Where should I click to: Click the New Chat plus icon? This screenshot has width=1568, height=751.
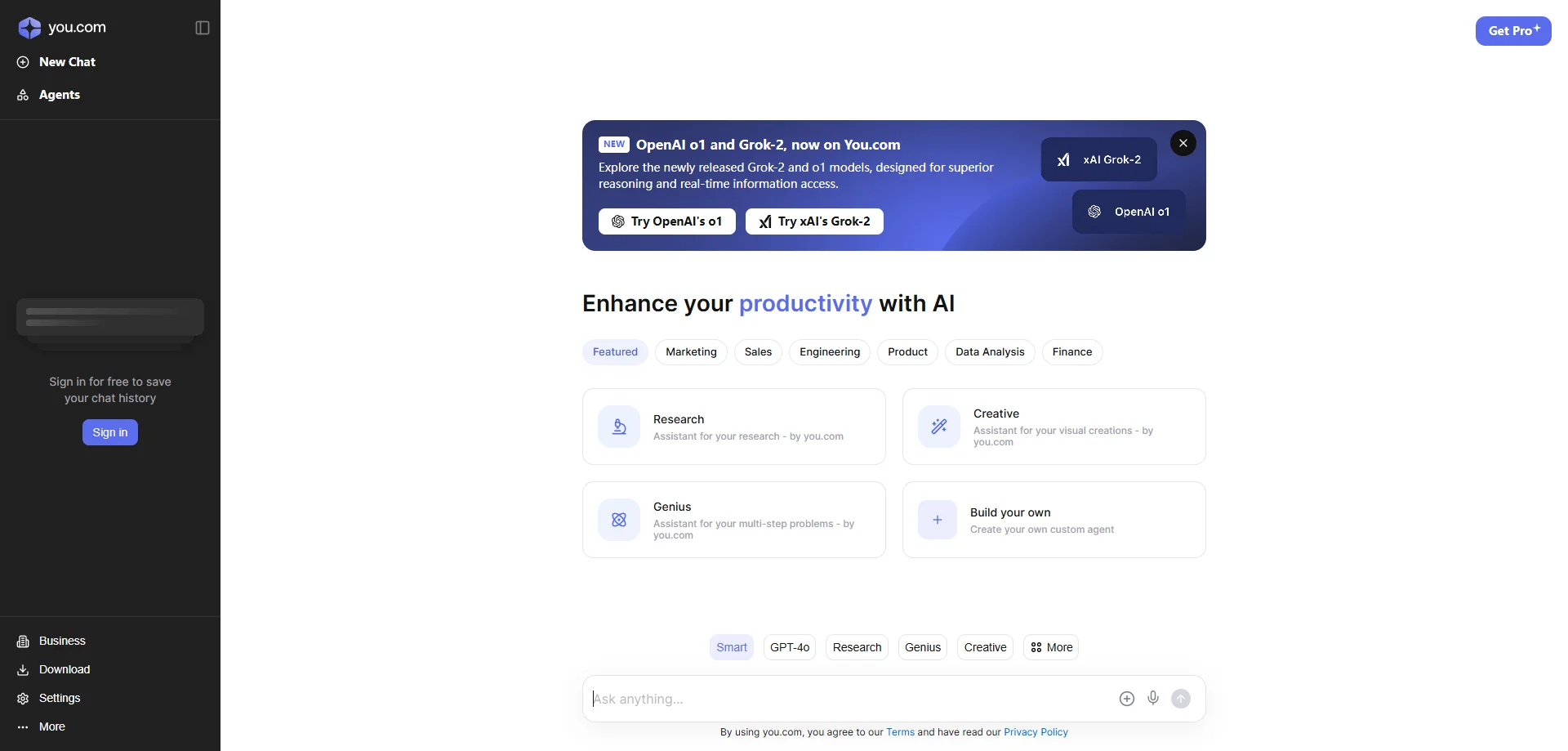(x=23, y=62)
